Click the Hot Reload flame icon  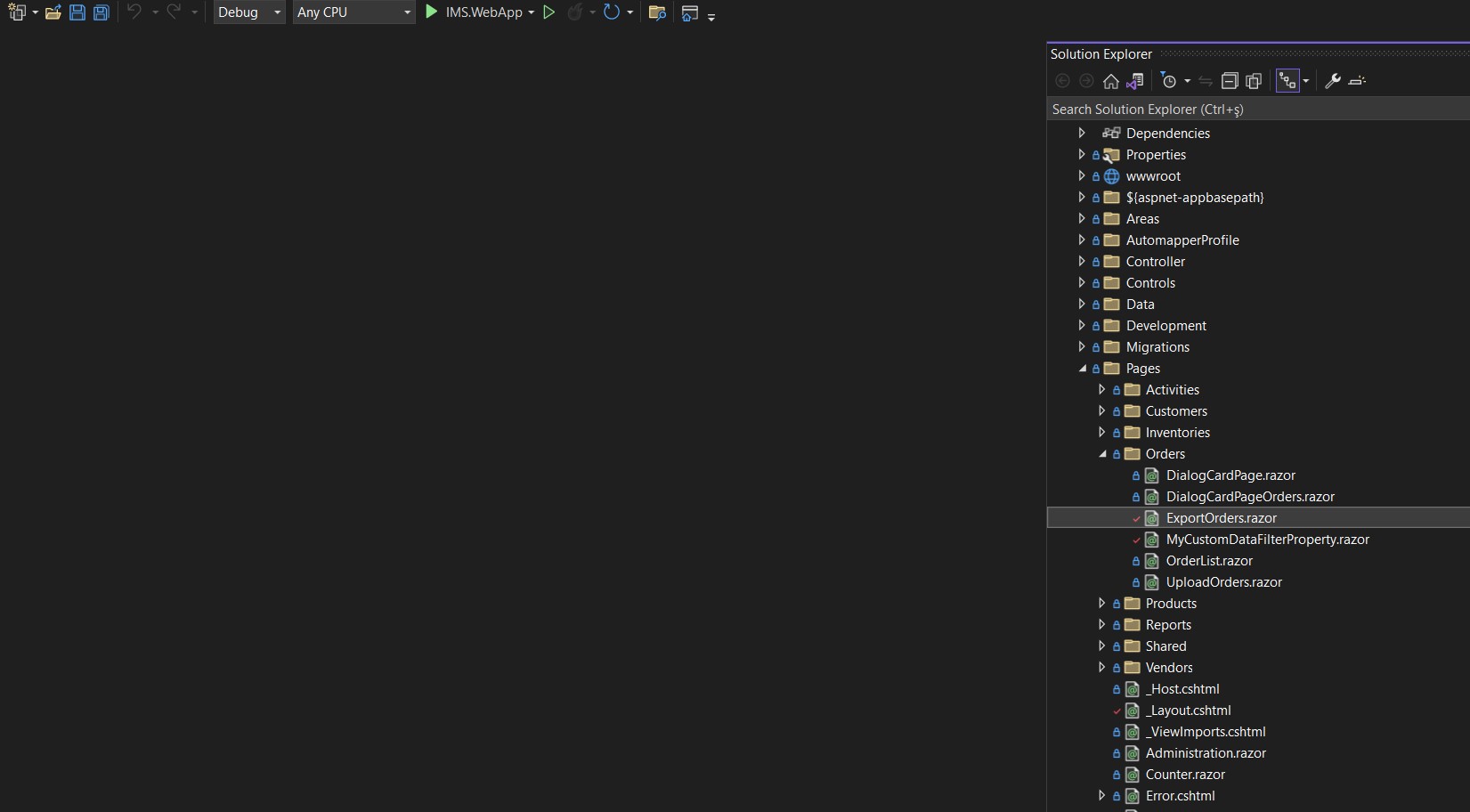[x=575, y=12]
